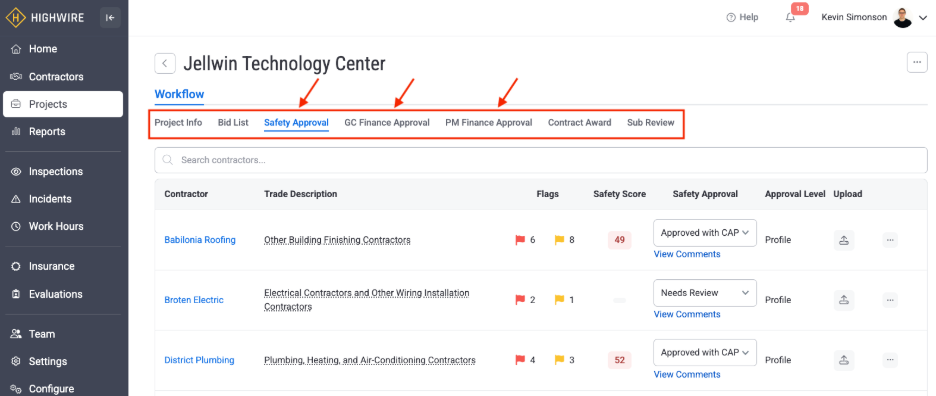
Task: Click the Search contractors input field
Action: [x=541, y=160]
